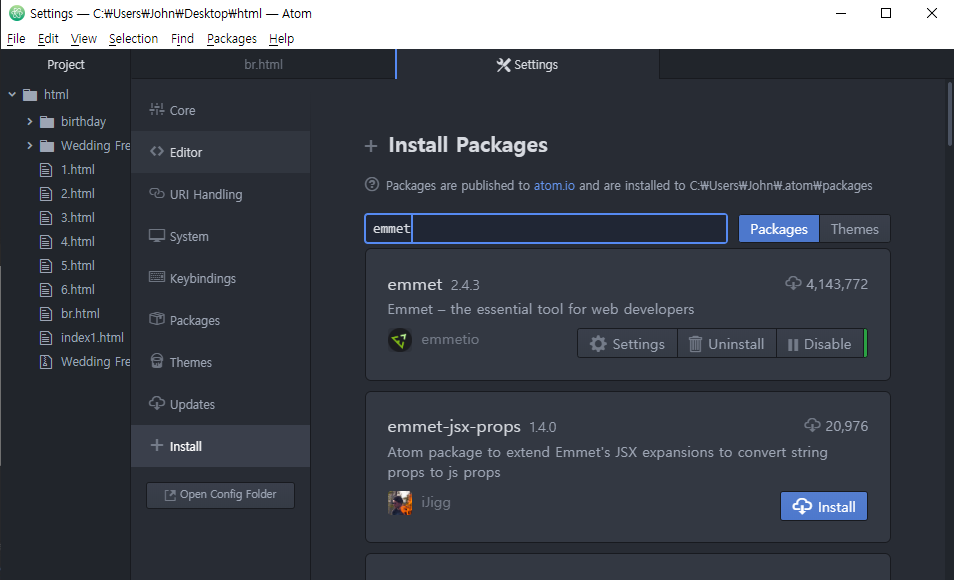
Task: Select the Packages search filter
Action: point(778,229)
